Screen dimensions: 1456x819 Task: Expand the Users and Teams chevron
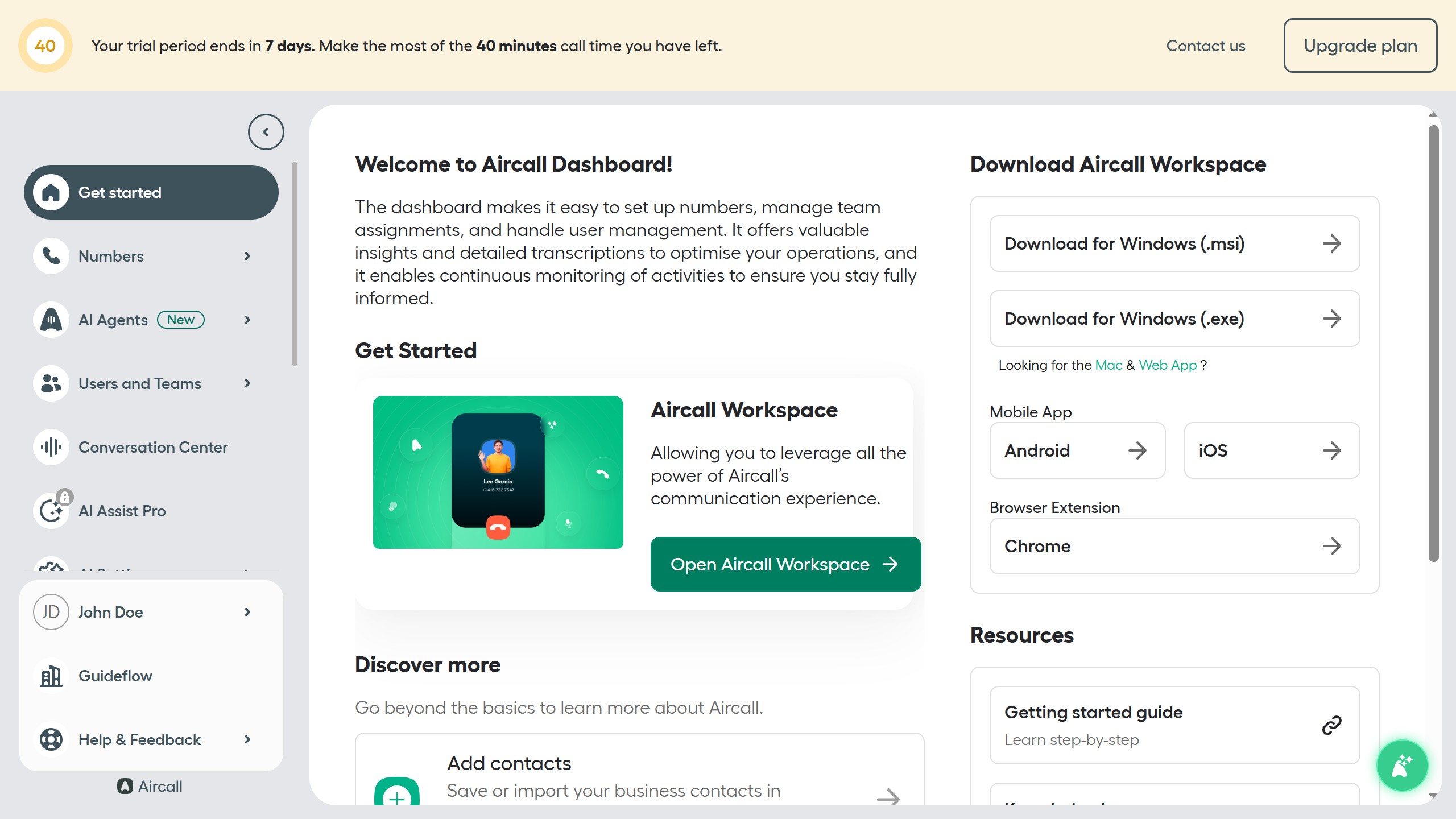point(247,383)
